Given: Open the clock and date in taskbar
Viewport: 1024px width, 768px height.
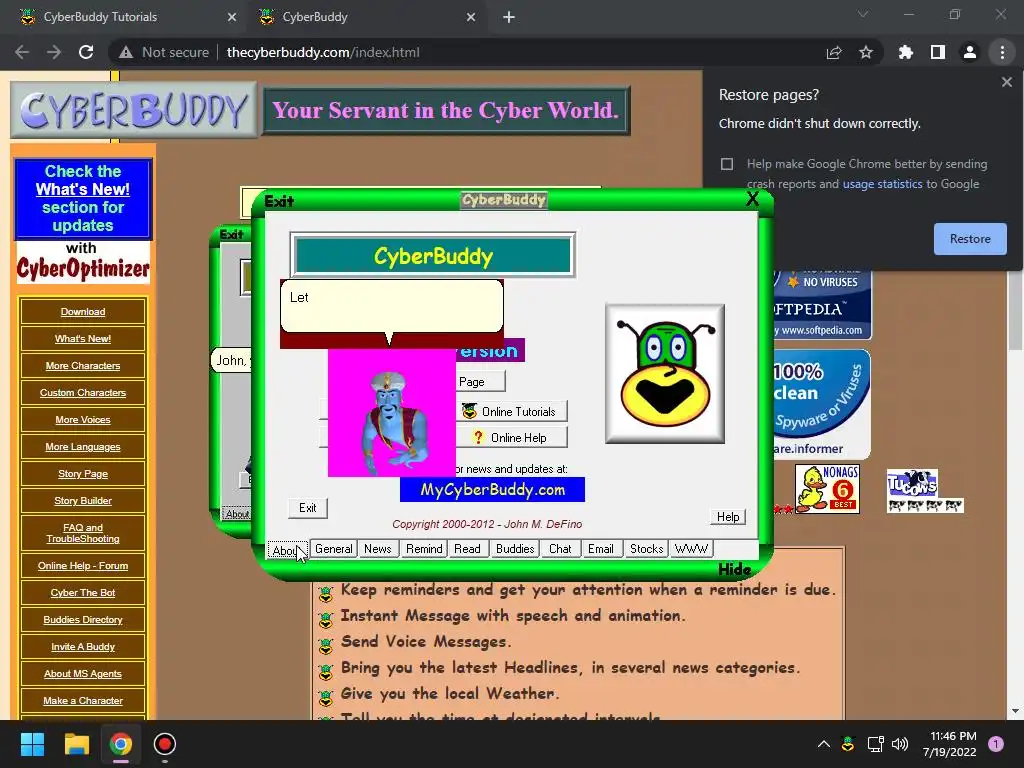Looking at the screenshot, I should click(x=949, y=744).
